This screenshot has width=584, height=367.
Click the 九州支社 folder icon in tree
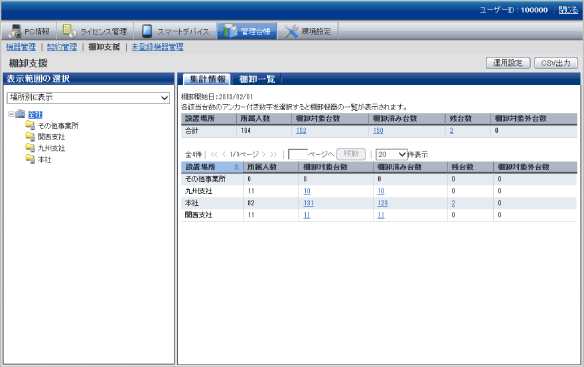point(30,147)
